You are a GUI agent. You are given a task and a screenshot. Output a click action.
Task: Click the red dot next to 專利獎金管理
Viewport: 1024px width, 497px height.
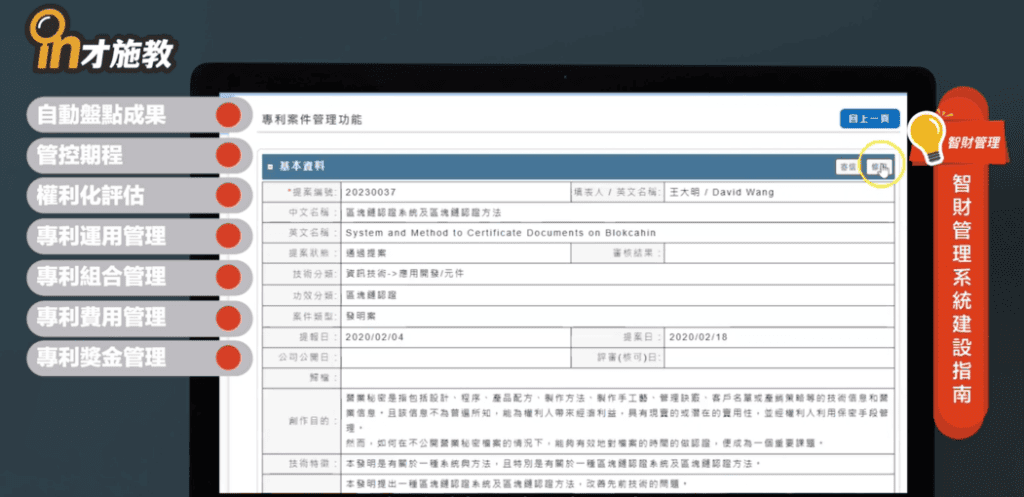(229, 356)
